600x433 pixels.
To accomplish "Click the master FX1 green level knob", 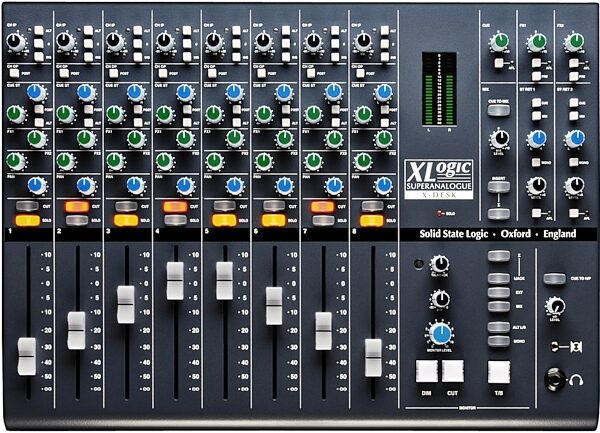I will [537, 41].
